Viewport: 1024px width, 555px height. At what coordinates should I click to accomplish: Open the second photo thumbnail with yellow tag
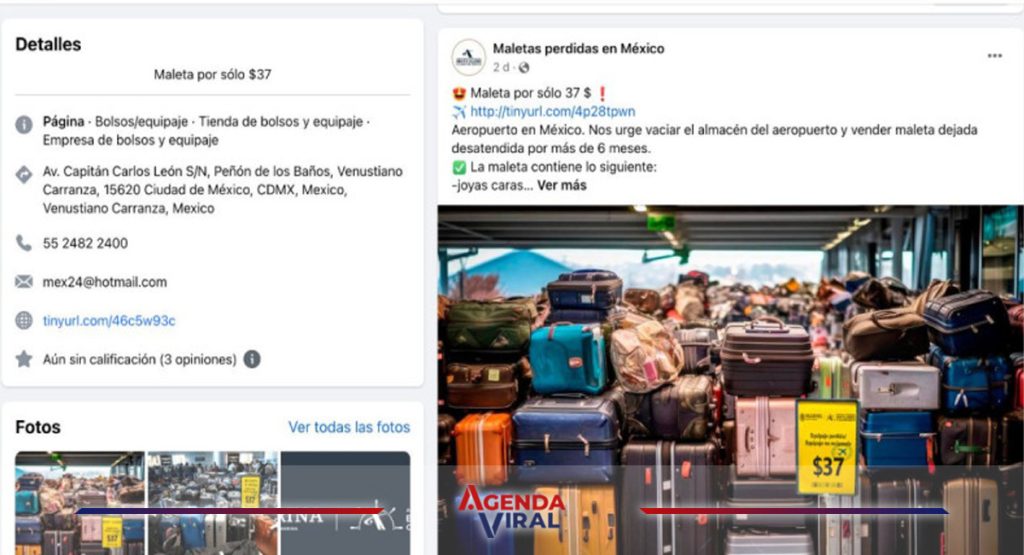(x=213, y=503)
